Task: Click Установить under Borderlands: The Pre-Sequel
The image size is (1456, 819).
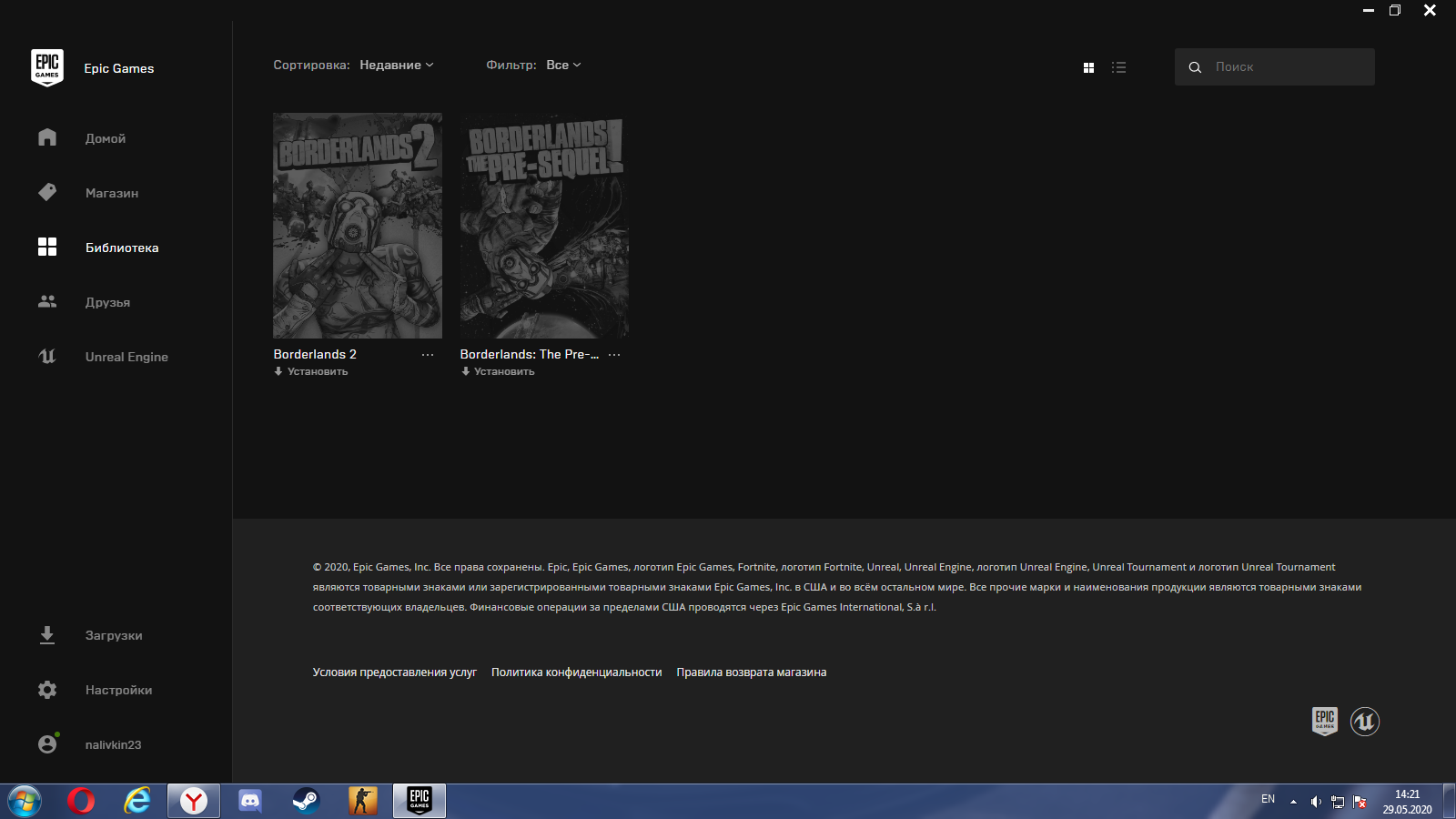Action: [x=504, y=371]
